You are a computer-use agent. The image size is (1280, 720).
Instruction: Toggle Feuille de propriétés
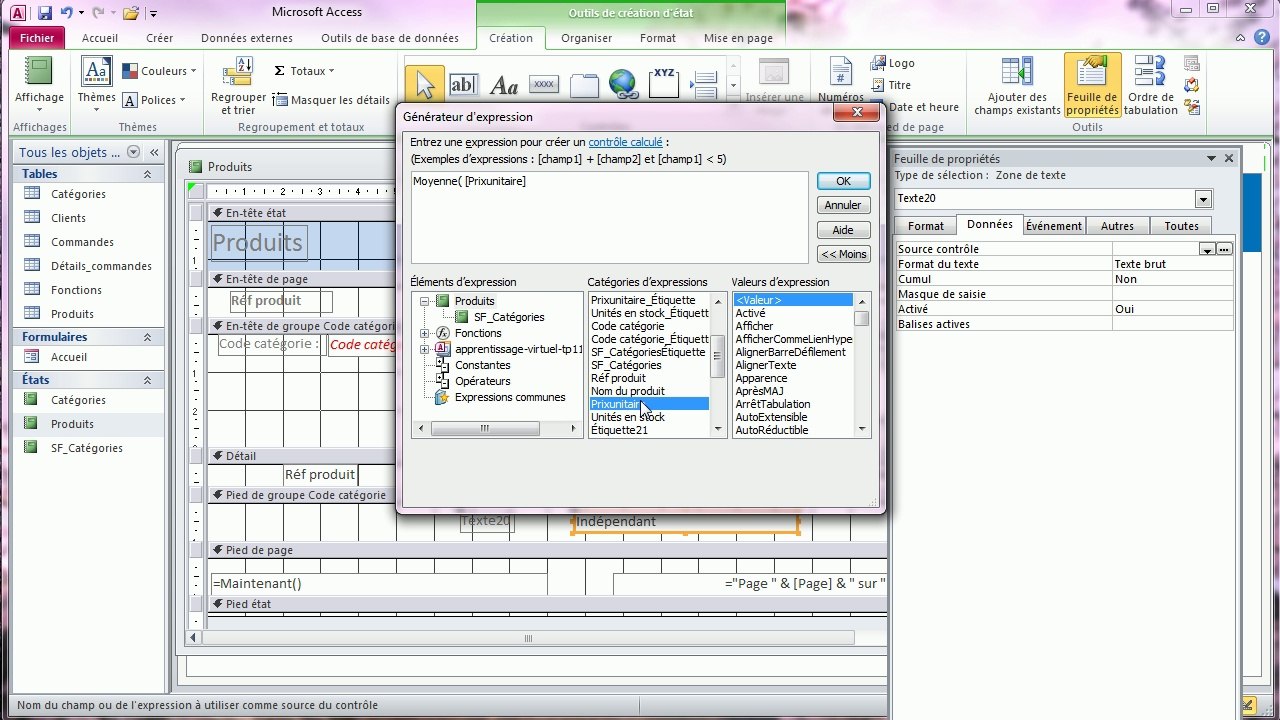(1092, 86)
